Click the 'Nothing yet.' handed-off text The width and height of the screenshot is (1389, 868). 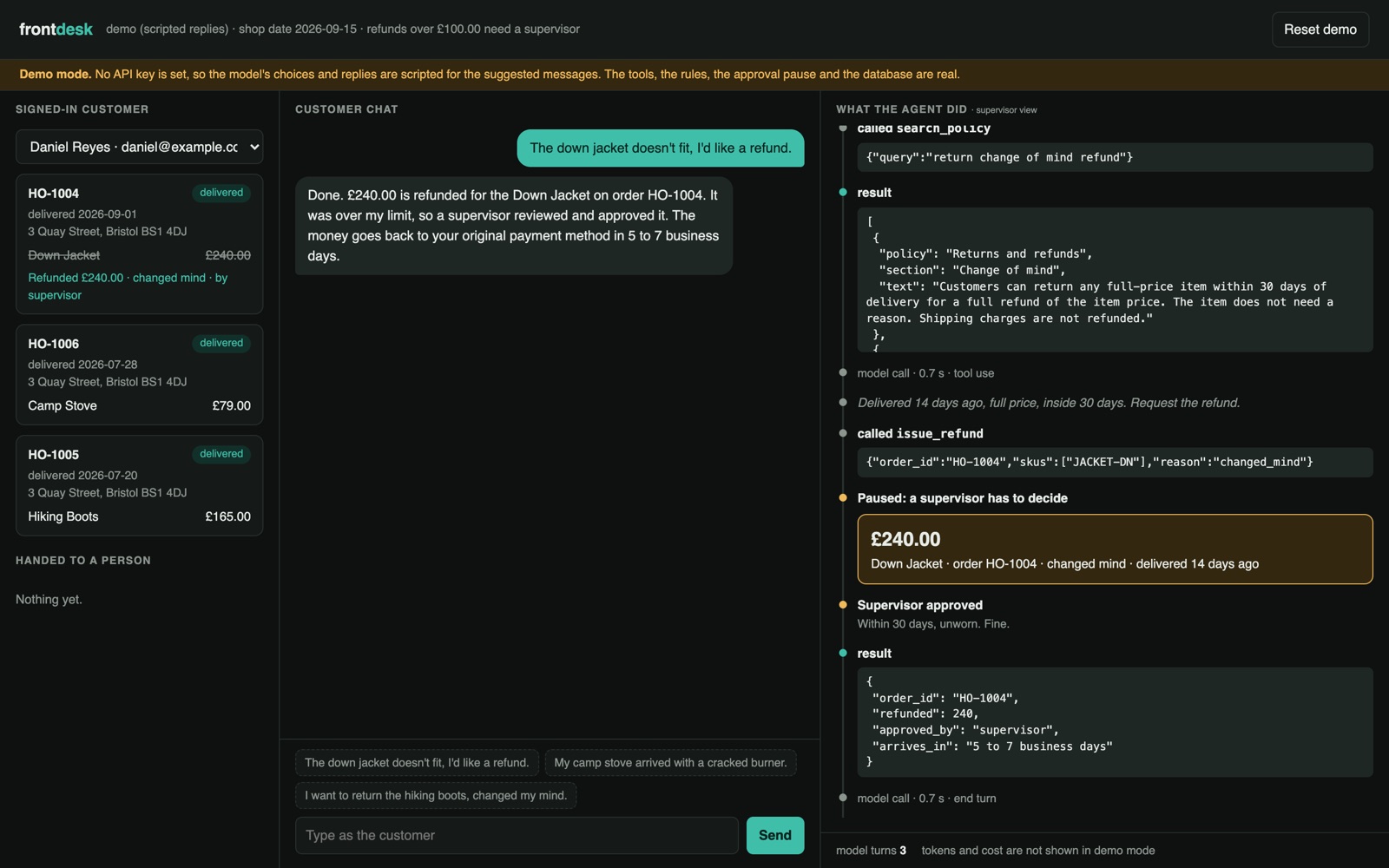point(49,600)
